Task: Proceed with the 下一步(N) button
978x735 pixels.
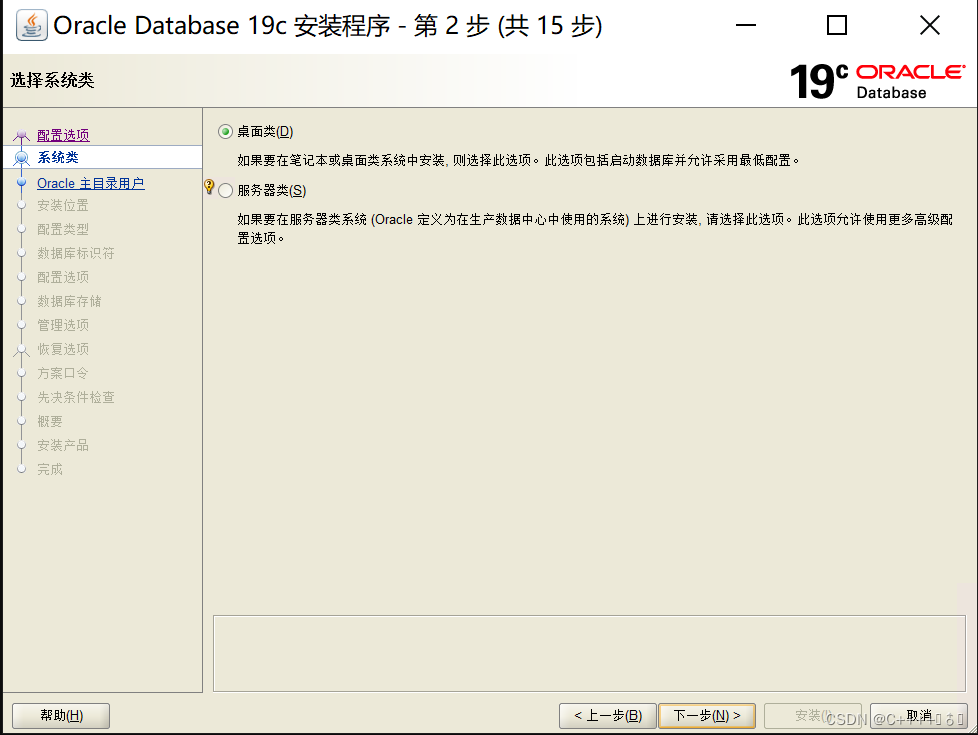Action: 707,716
